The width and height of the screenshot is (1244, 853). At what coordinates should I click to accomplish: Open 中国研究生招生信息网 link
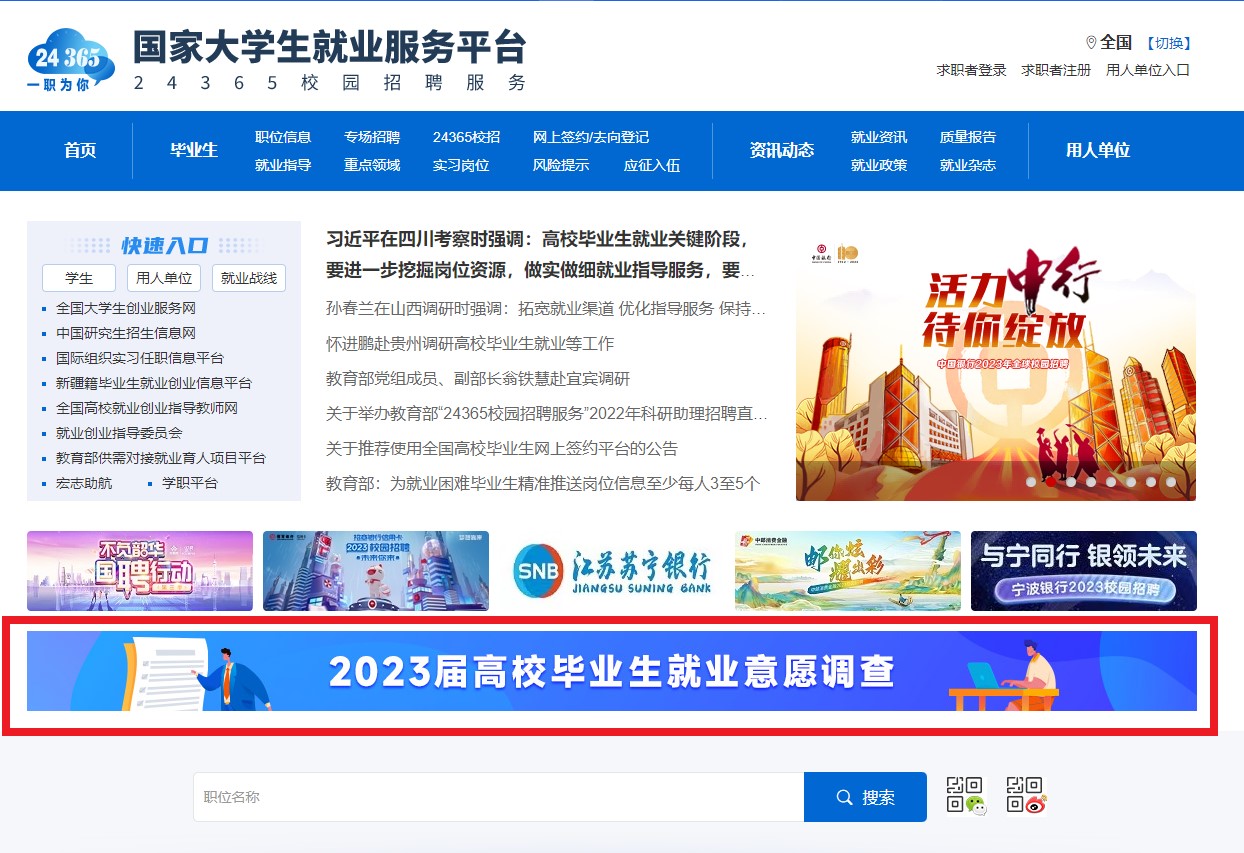126,333
